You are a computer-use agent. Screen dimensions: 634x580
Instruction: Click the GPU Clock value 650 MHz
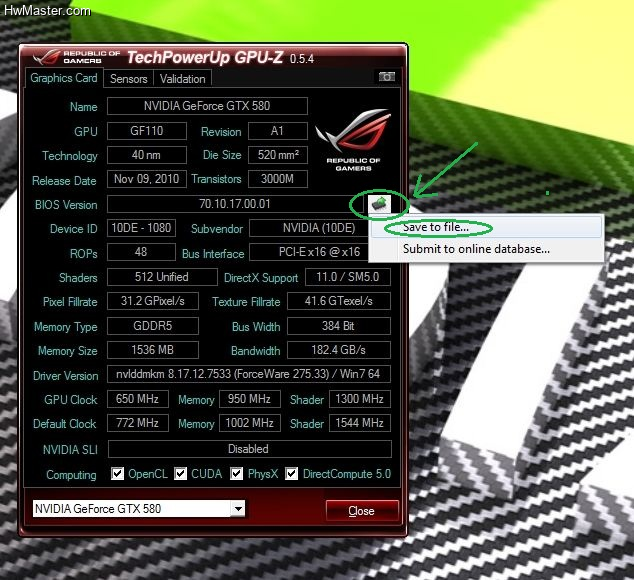coord(137,399)
